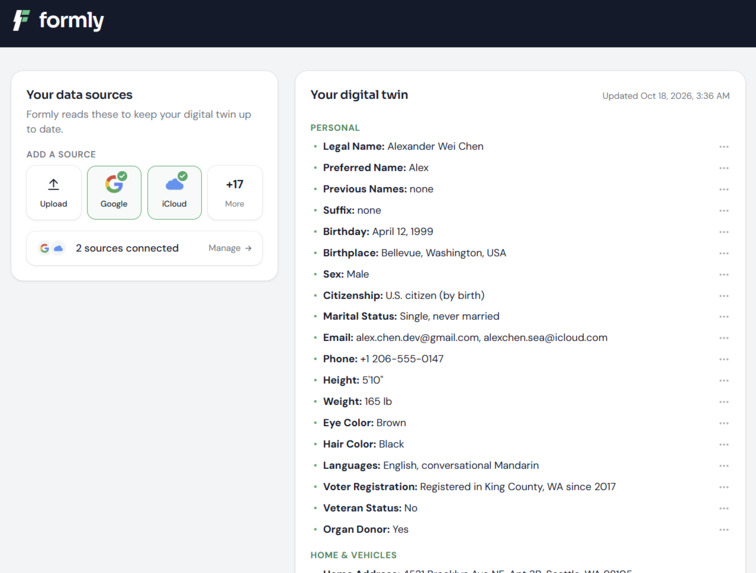Click the PERSONAL section heading
The image size is (756, 573).
point(335,128)
